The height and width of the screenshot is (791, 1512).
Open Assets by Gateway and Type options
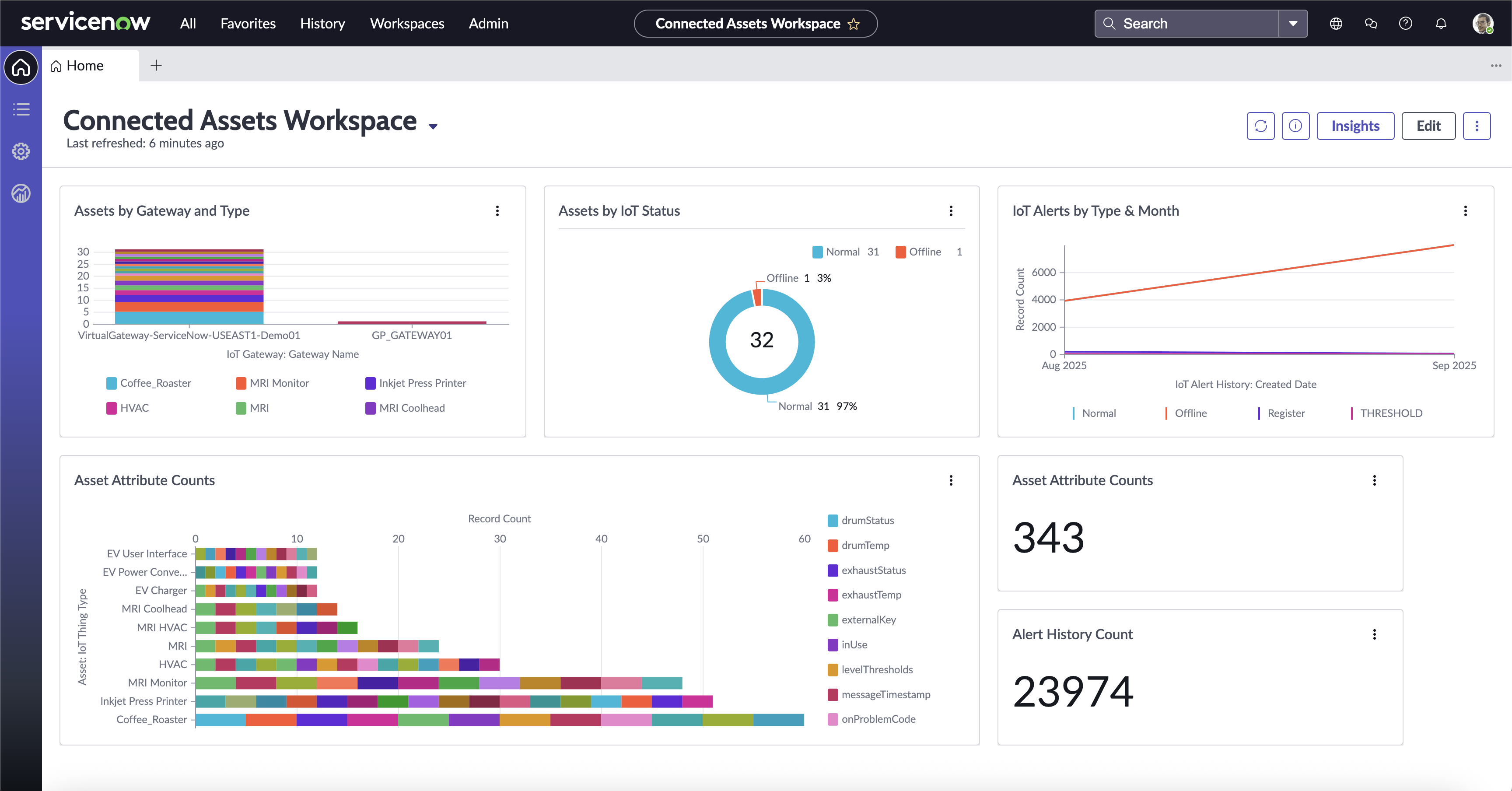497,211
